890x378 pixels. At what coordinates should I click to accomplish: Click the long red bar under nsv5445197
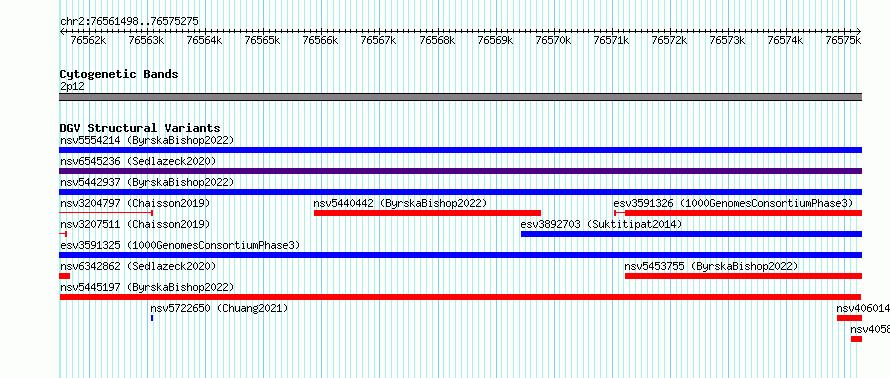pos(460,297)
